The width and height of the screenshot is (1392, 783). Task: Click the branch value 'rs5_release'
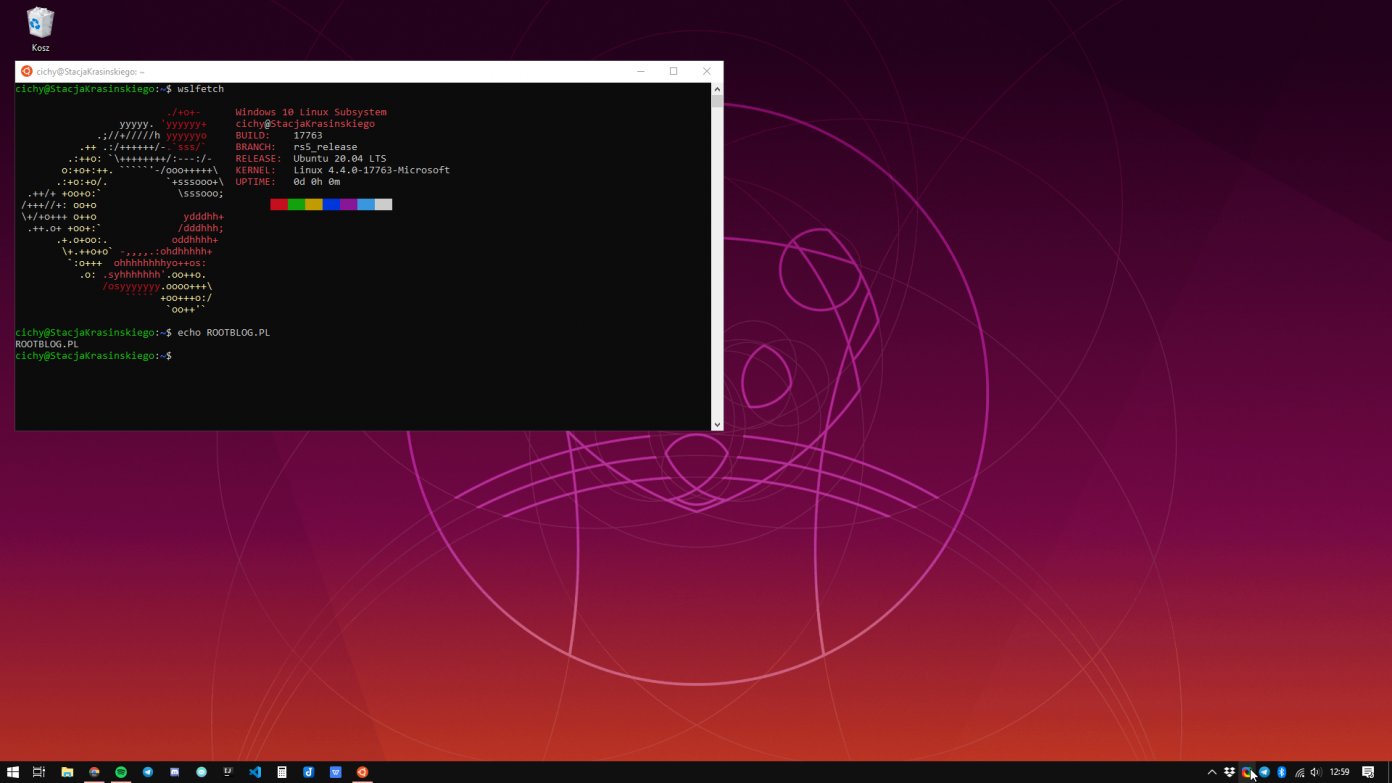point(325,147)
